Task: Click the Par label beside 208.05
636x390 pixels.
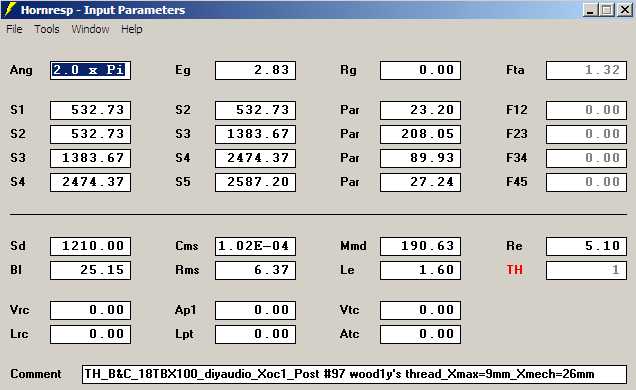Action: click(x=350, y=134)
